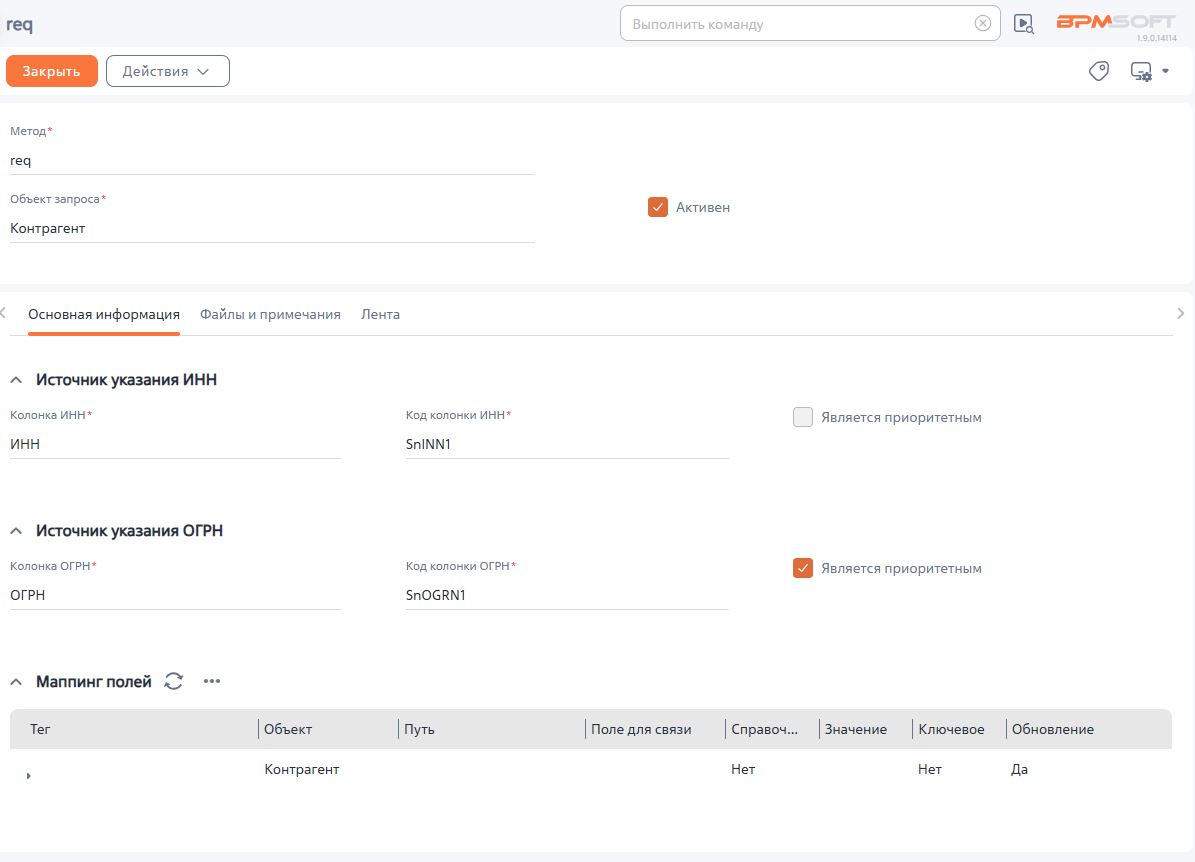The image size is (1195, 862).
Task: Edit the Код колонки ОГРН field
Action: 567,594
